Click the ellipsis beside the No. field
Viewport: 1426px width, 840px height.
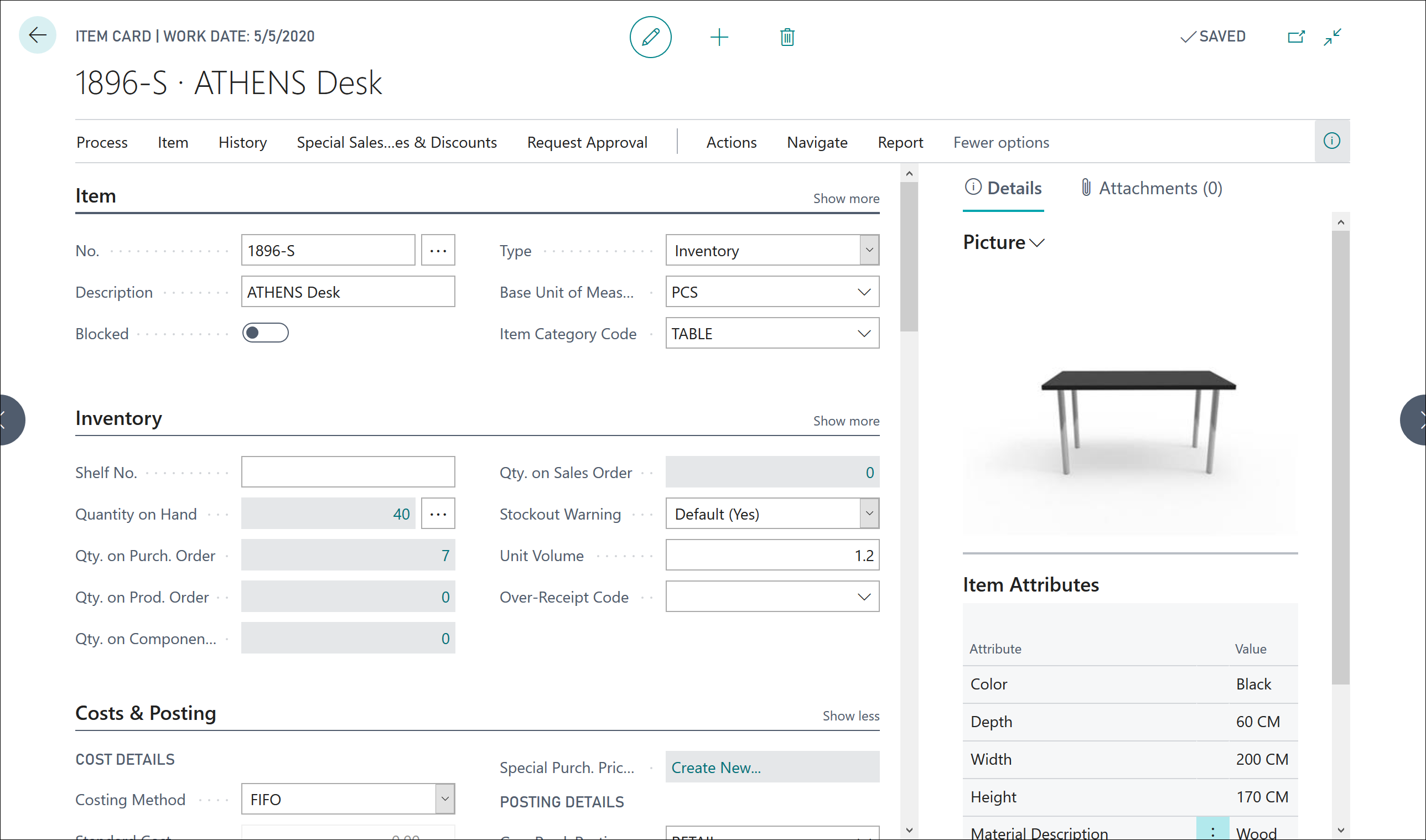tap(438, 250)
